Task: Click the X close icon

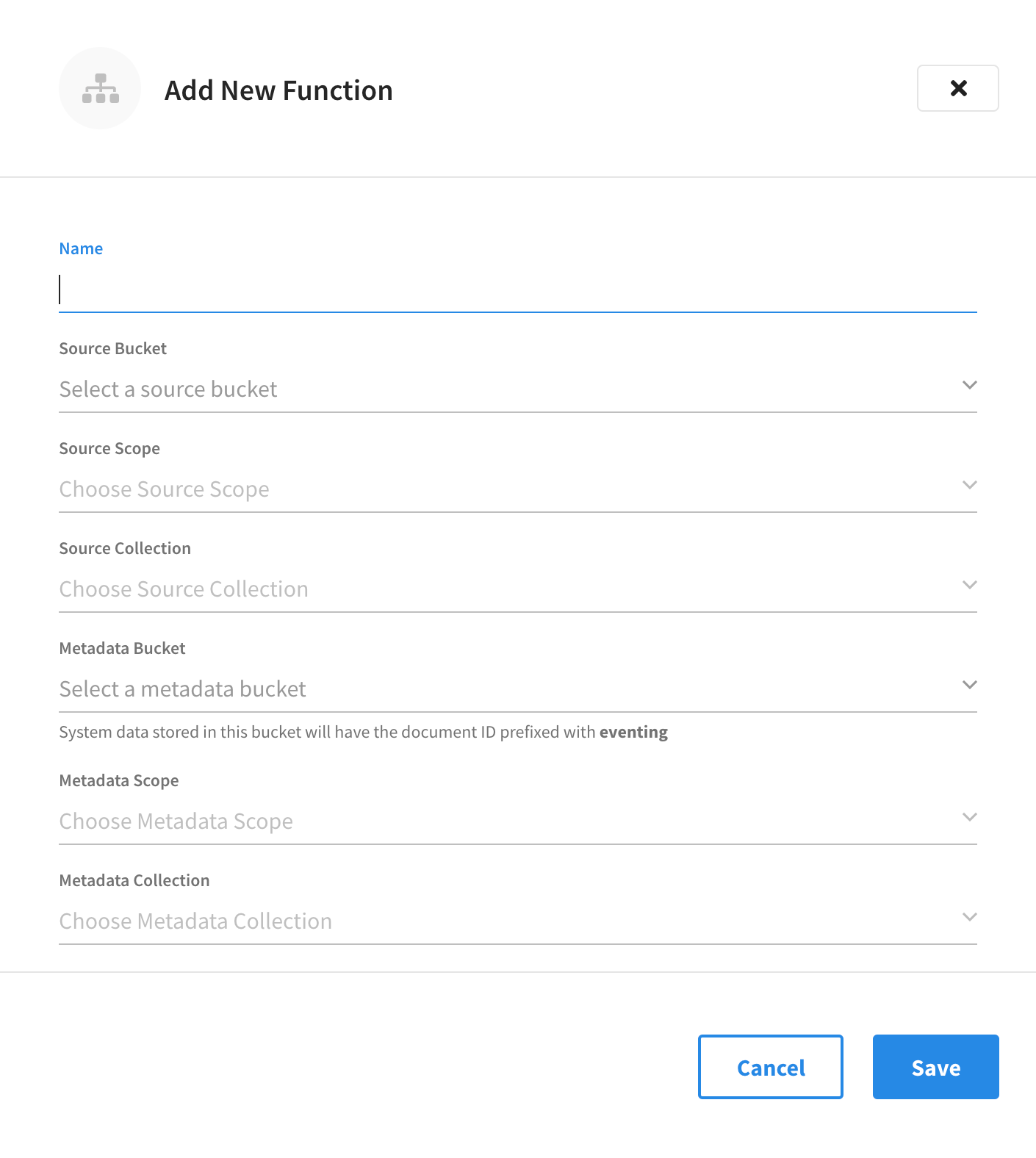Action: (957, 88)
